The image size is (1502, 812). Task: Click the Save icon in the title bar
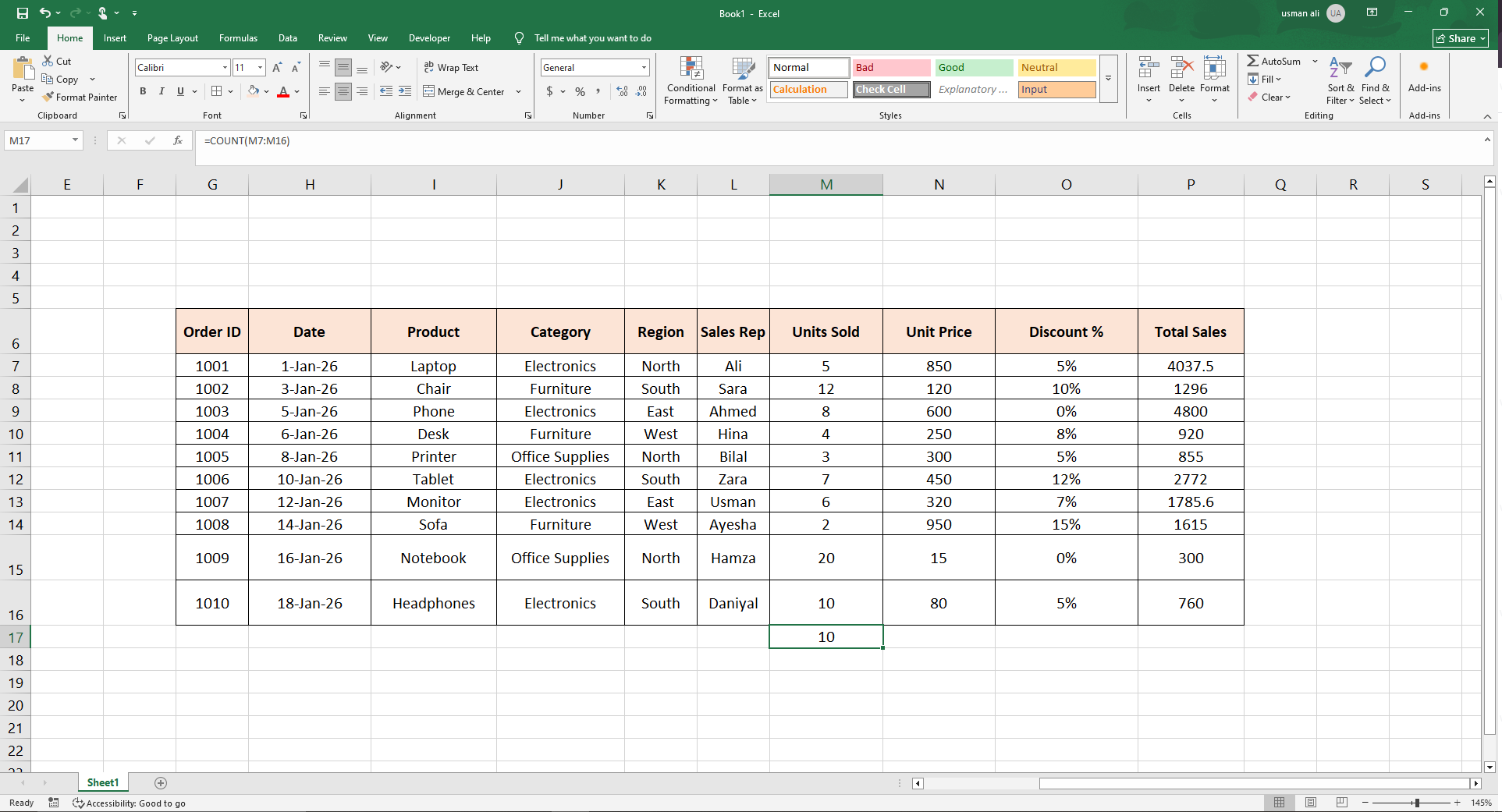(23, 13)
